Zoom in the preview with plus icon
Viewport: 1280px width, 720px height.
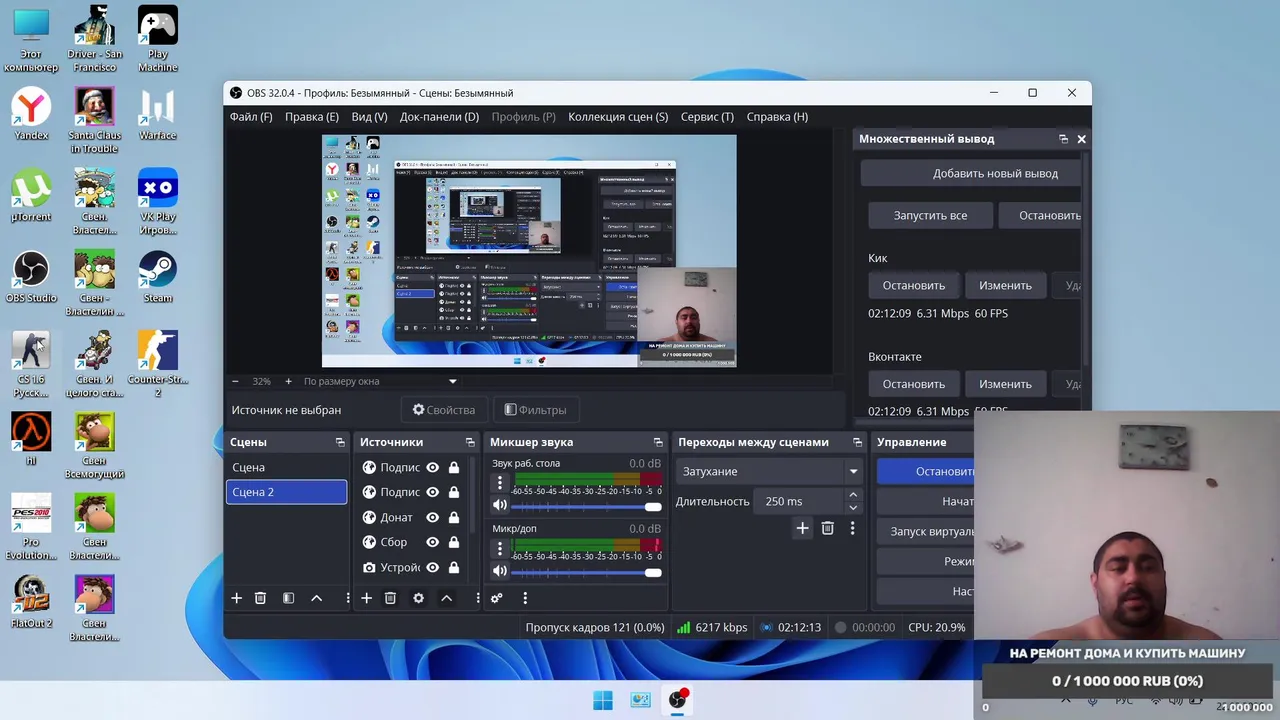click(x=289, y=381)
